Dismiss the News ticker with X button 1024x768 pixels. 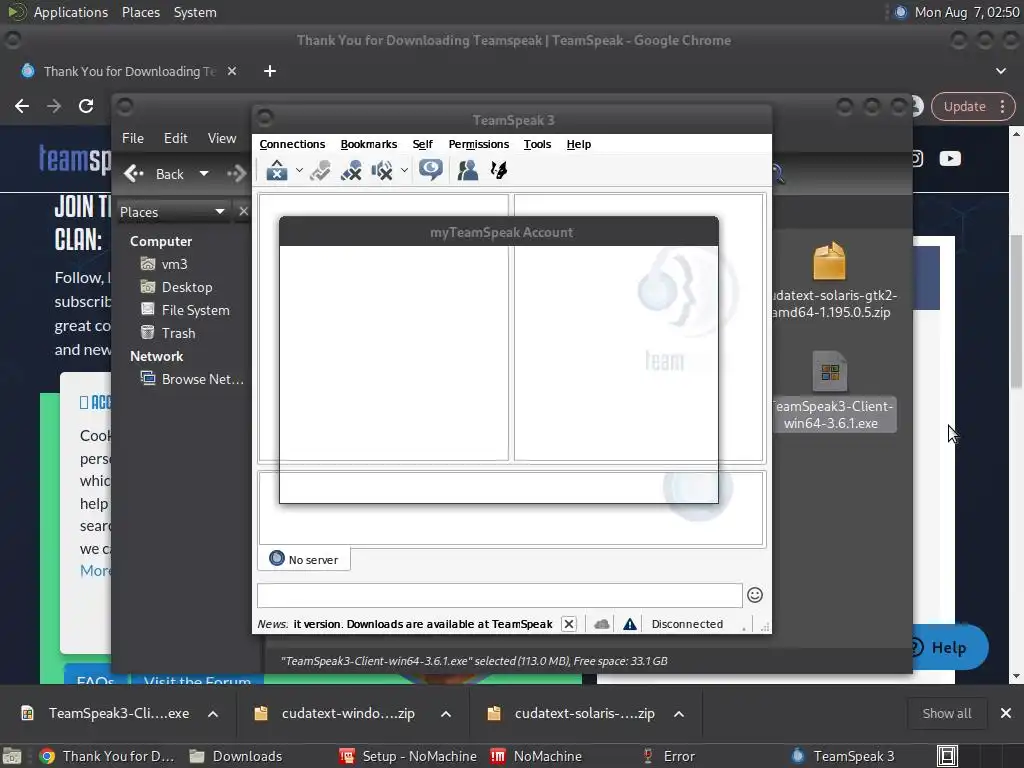[569, 624]
